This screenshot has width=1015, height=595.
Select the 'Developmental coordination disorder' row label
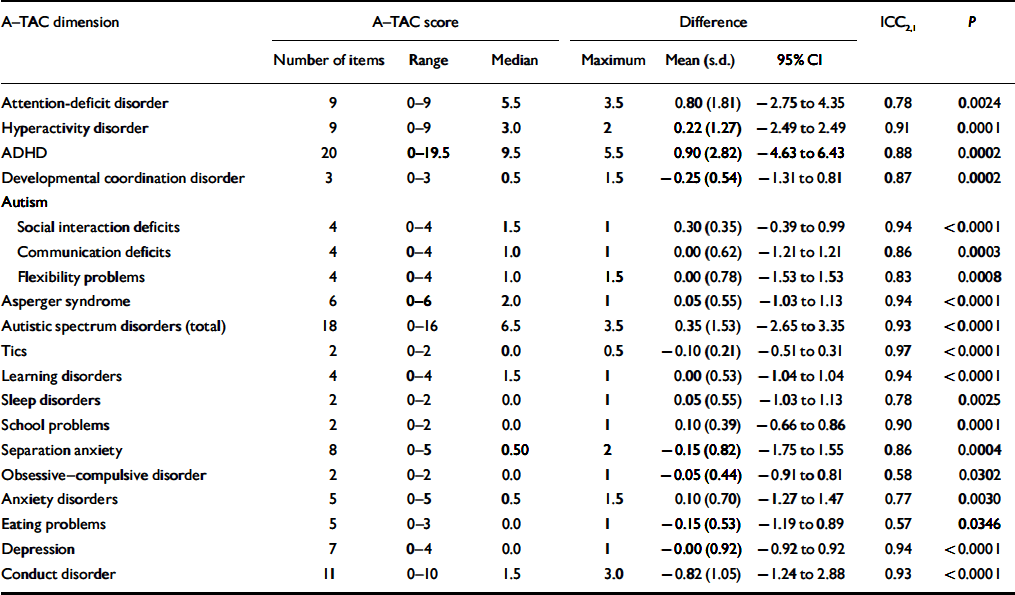click(x=122, y=178)
